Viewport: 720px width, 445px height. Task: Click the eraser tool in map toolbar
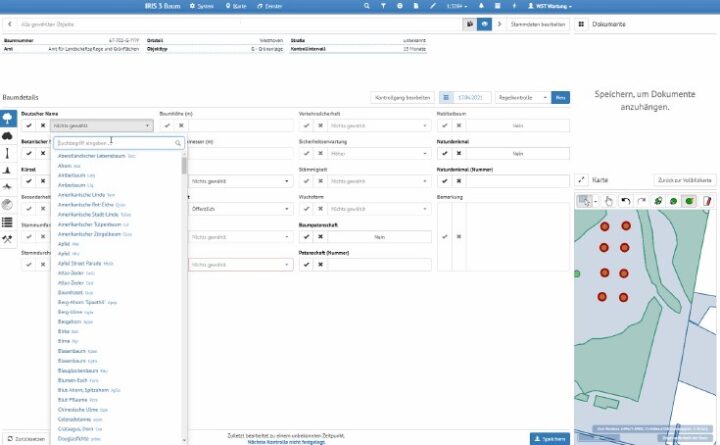pos(706,201)
